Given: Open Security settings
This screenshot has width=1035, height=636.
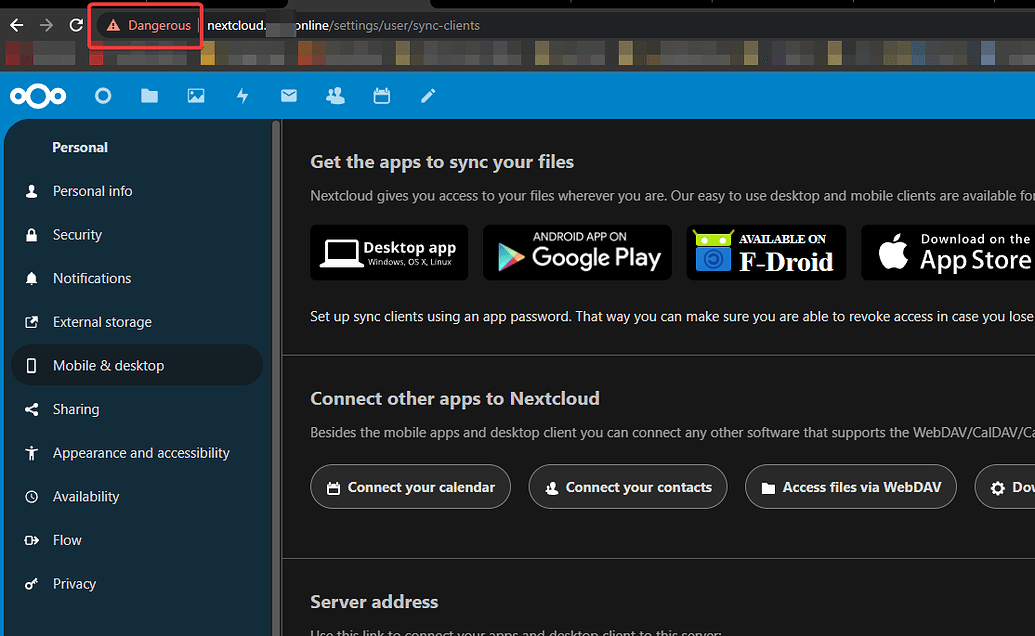Looking at the screenshot, I should click(x=137, y=235).
